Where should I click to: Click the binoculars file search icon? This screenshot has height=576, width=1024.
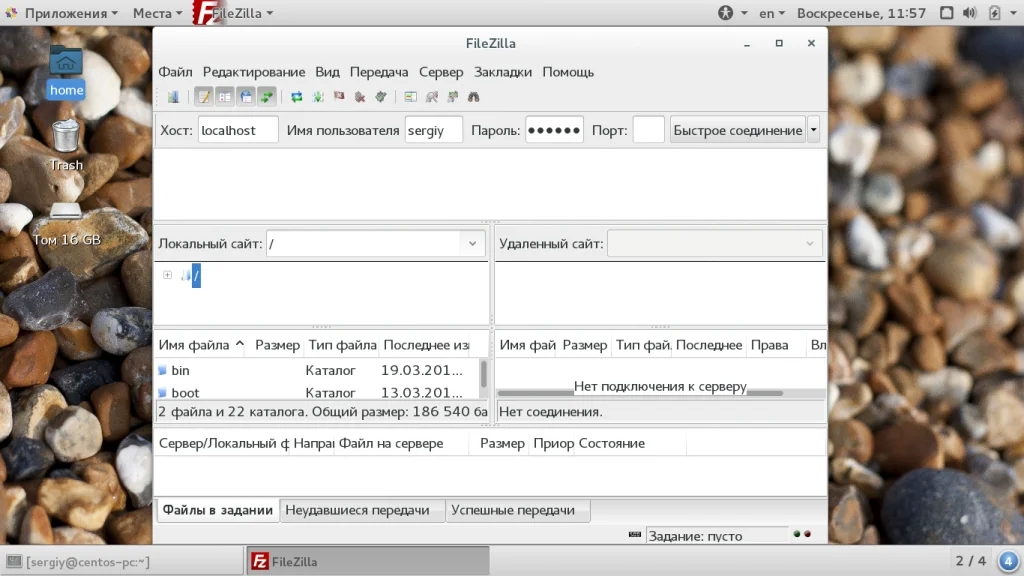click(x=473, y=97)
